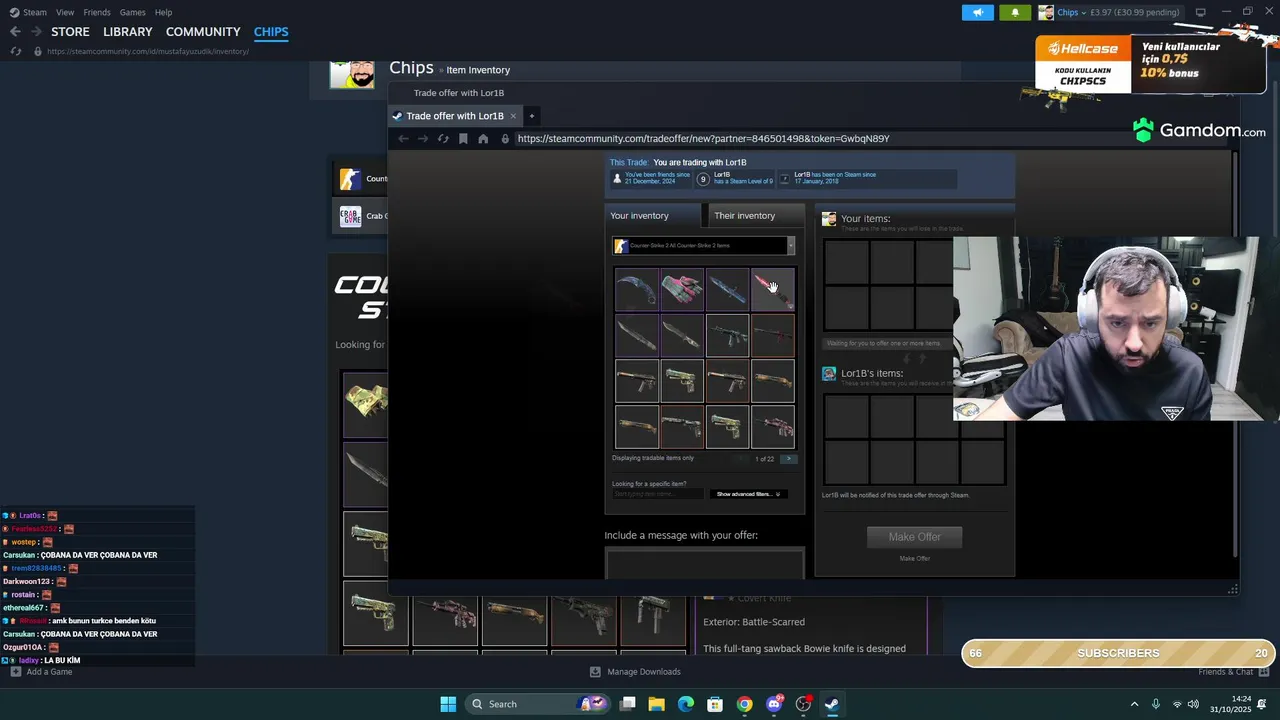Click the offer message text box

coord(704,562)
